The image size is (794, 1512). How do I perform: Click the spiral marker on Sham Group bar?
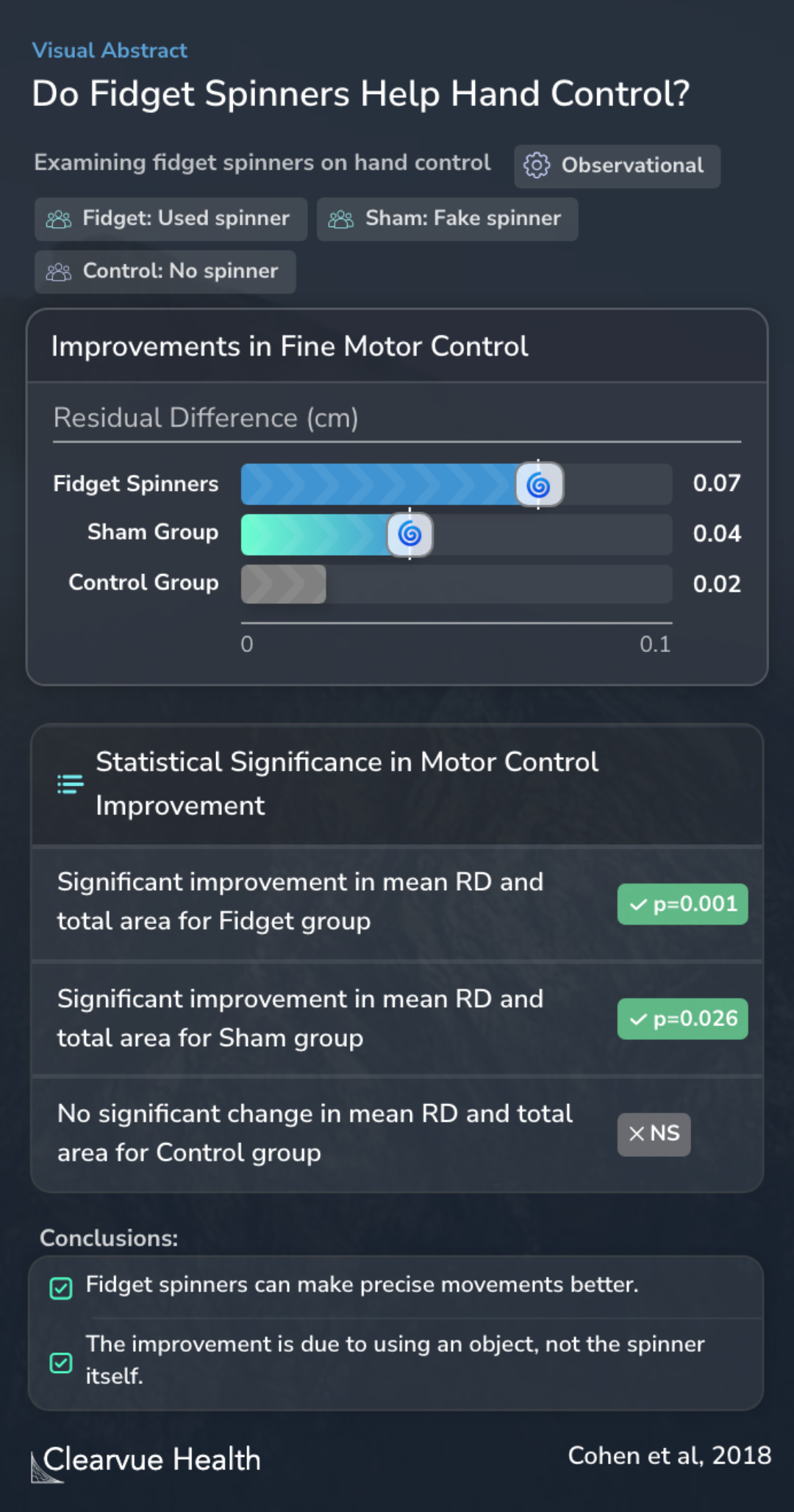click(410, 534)
